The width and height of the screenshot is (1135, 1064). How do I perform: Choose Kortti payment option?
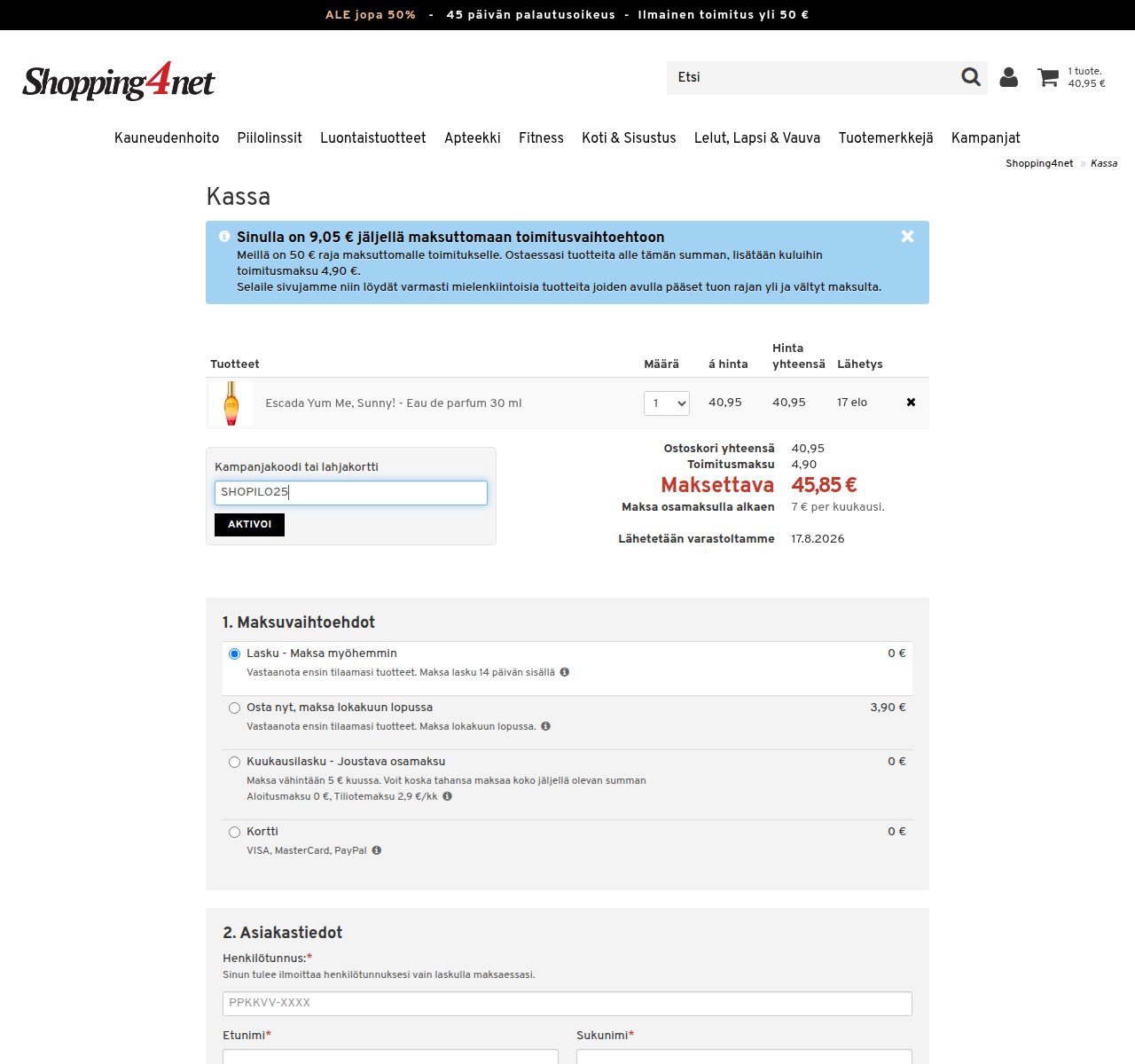click(234, 832)
